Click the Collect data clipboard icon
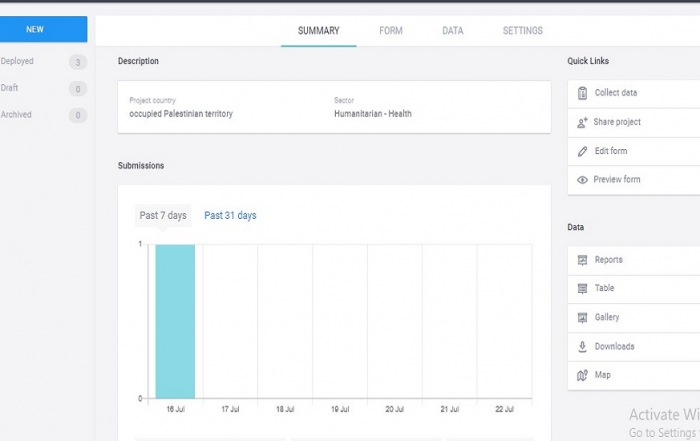The width and height of the screenshot is (700, 441). click(582, 93)
